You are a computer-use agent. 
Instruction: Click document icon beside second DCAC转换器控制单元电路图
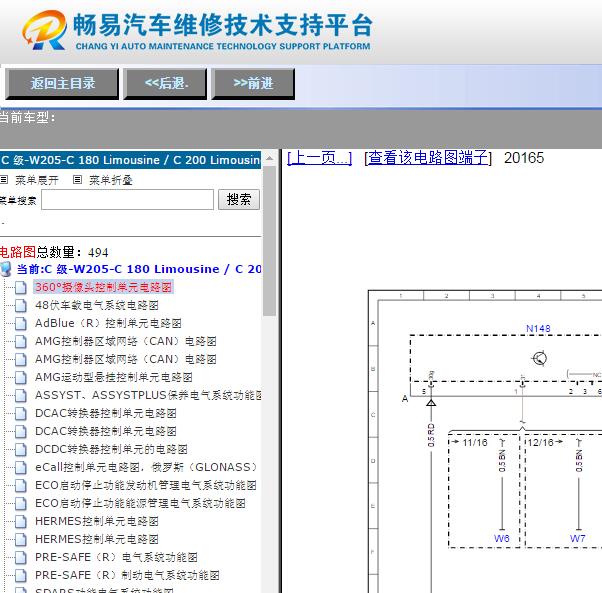21,431
